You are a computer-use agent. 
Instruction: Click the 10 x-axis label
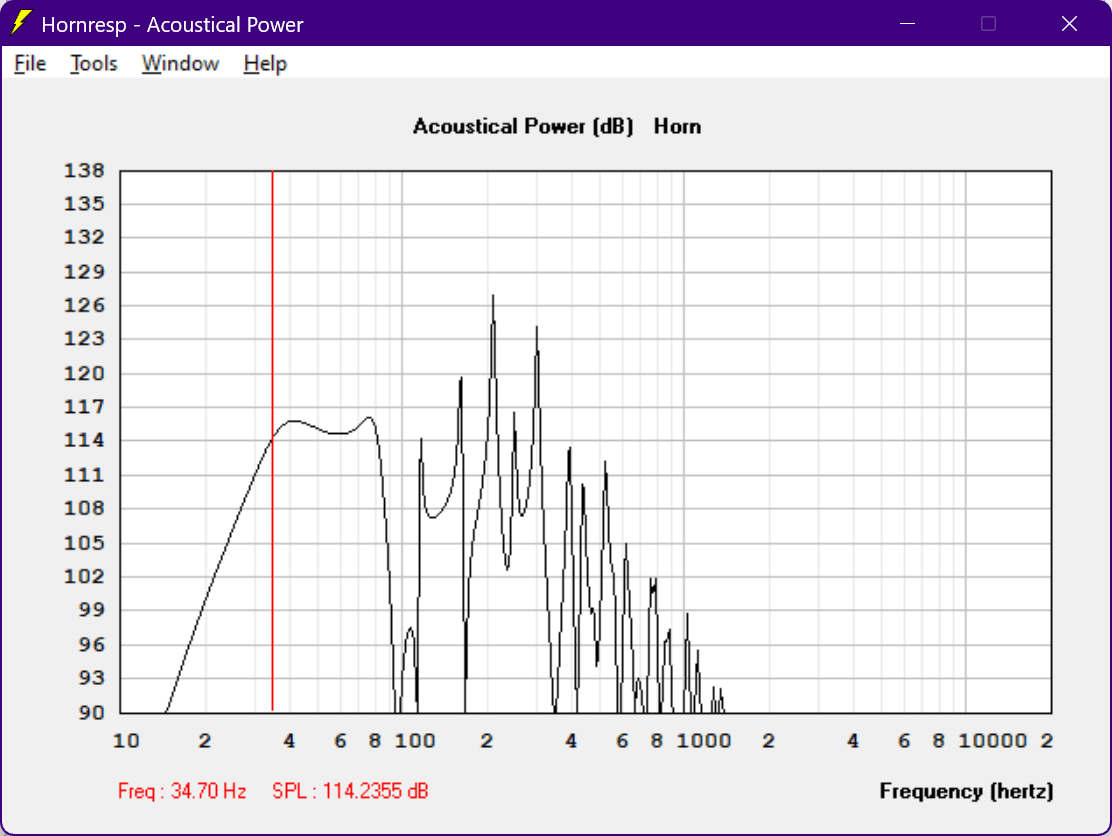[126, 741]
